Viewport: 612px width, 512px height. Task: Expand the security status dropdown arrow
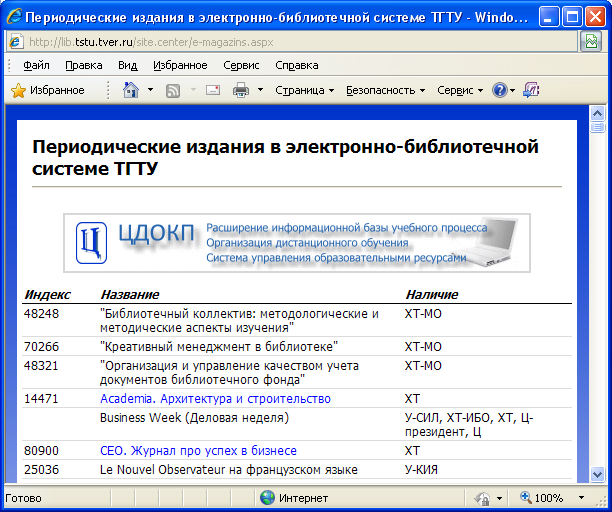(x=499, y=498)
